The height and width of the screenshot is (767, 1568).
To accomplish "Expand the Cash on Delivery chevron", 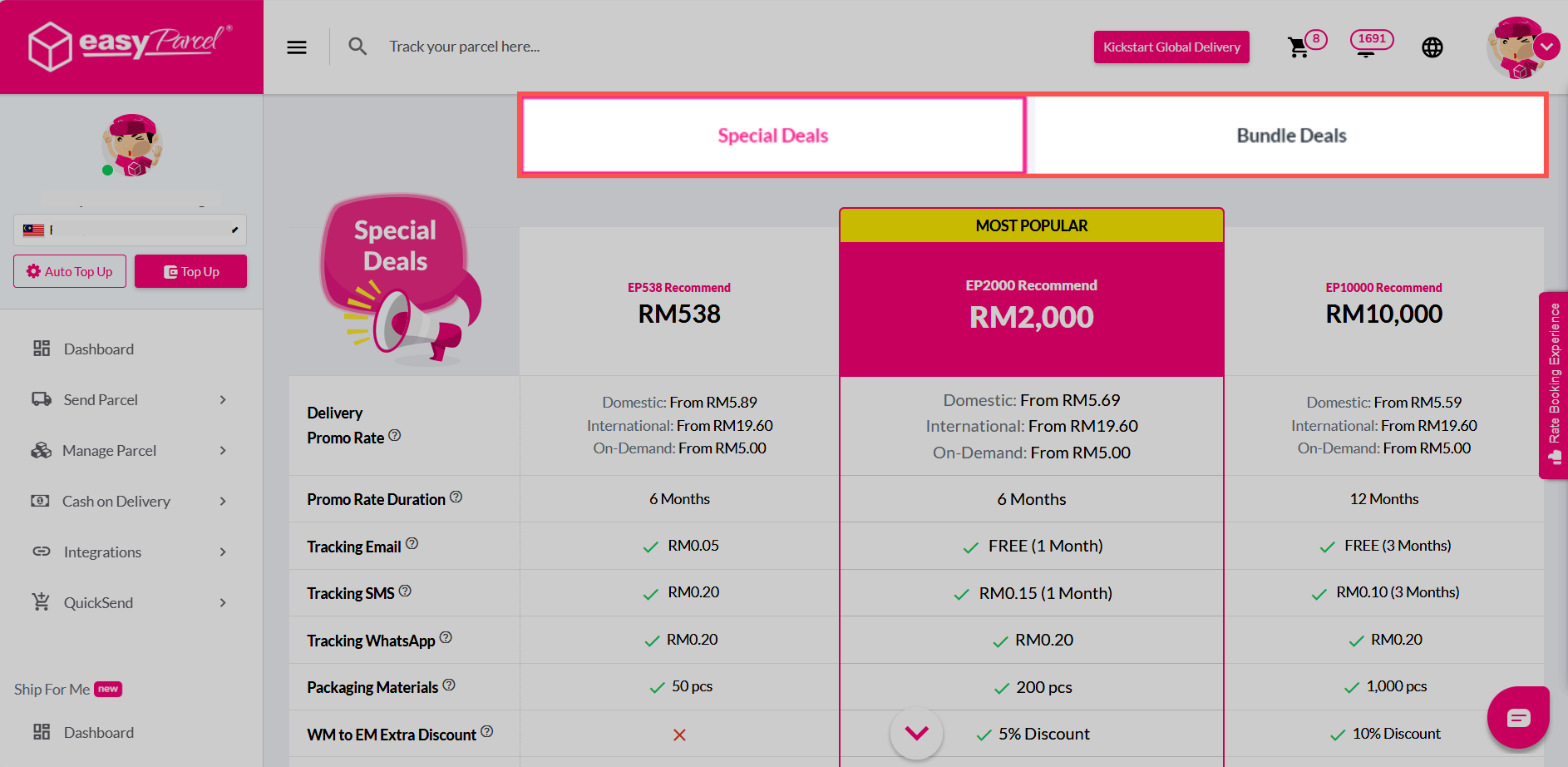I will [223, 502].
